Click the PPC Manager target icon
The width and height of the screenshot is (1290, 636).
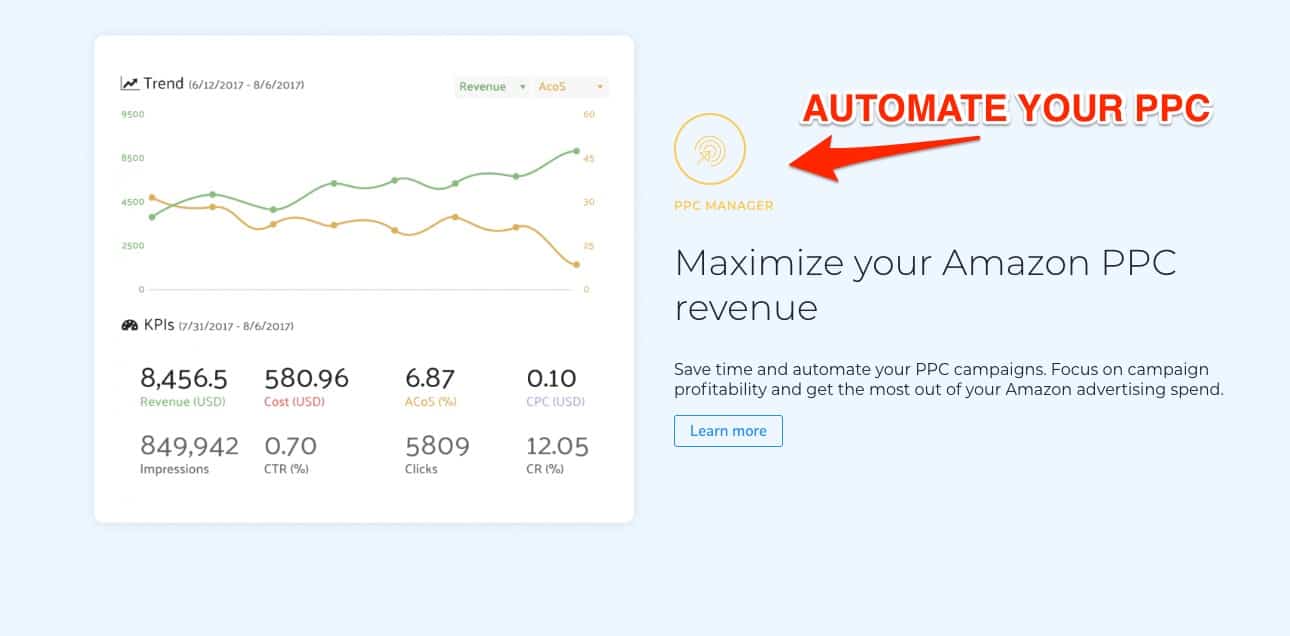[x=710, y=150]
